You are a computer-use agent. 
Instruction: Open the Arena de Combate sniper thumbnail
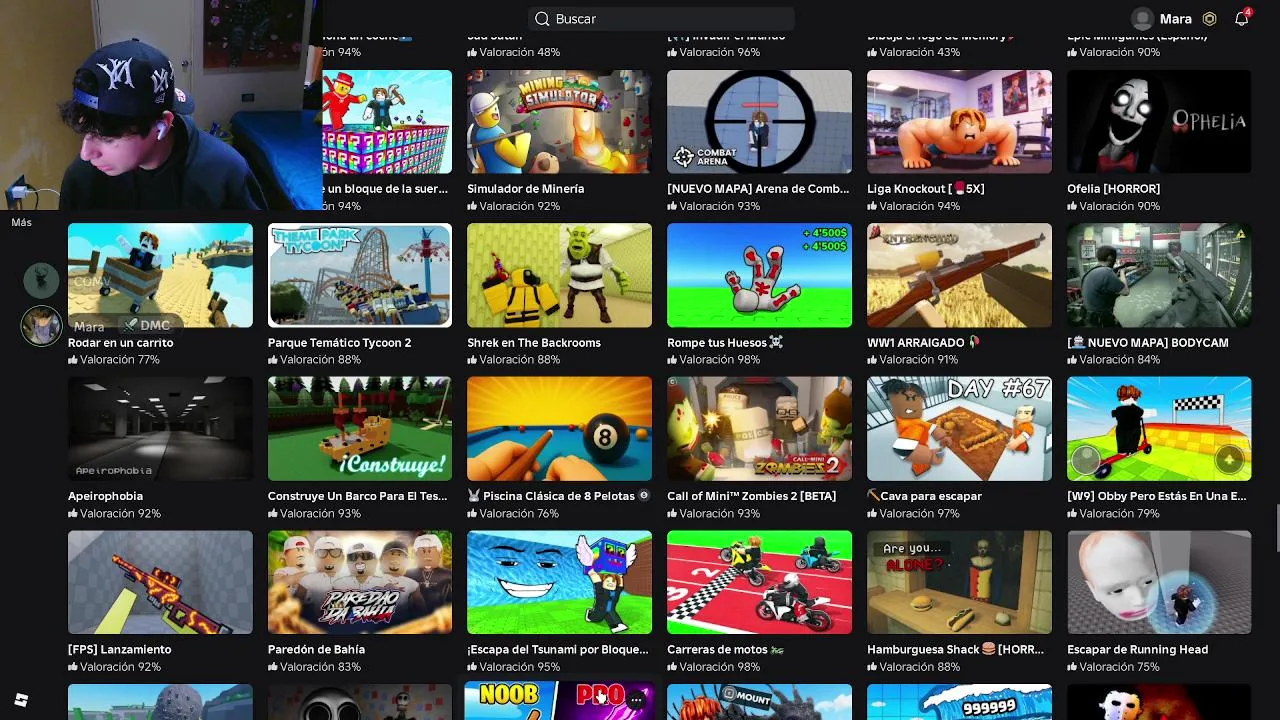[x=759, y=122]
